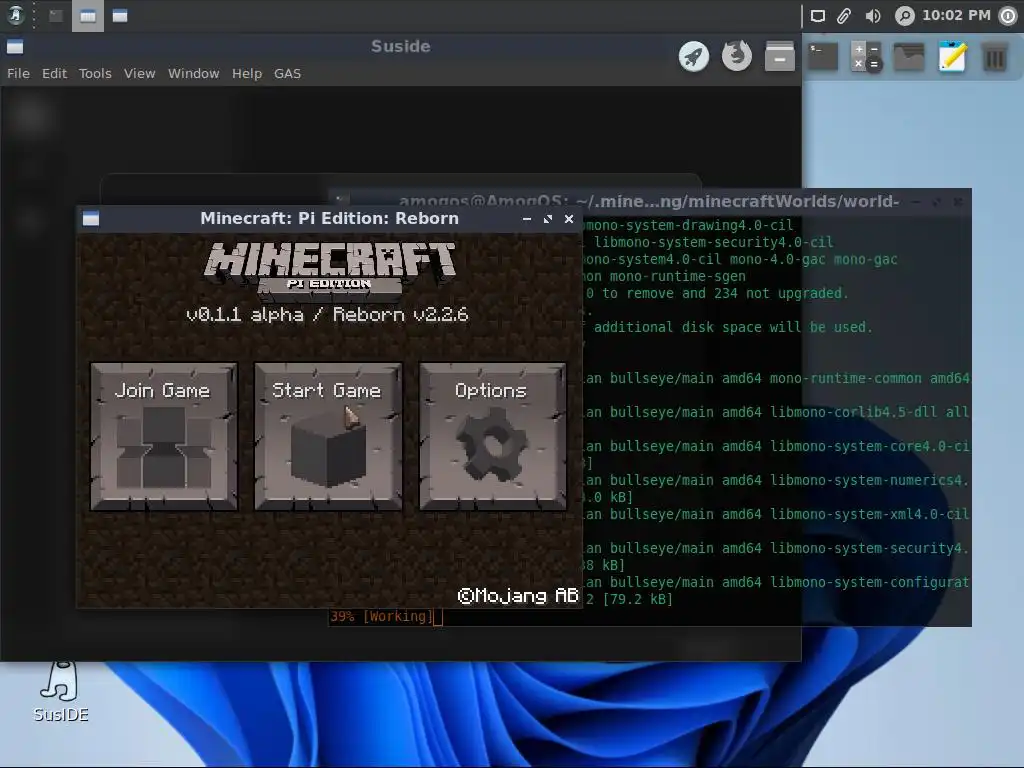Click the volume speaker tray icon
Screen dimensions: 1024x768
pyautogui.click(x=872, y=16)
